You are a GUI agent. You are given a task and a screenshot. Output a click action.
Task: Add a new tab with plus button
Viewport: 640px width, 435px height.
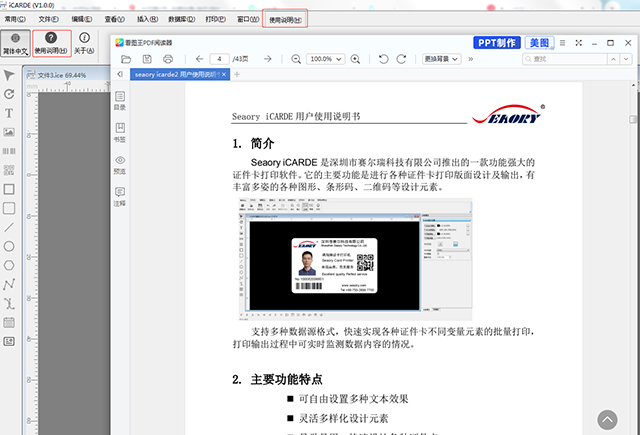[237, 74]
